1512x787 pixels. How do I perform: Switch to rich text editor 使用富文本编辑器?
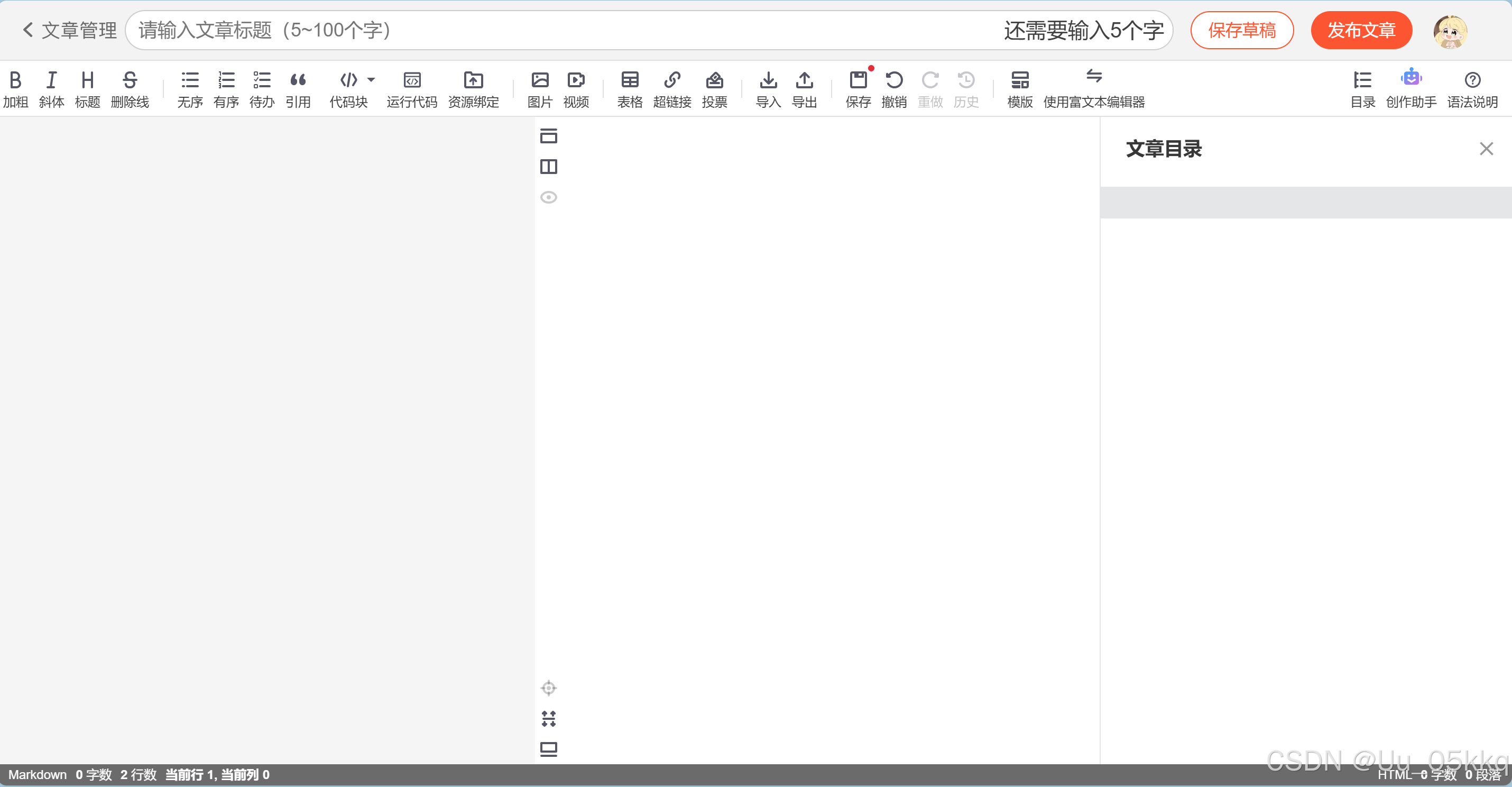[1093, 88]
